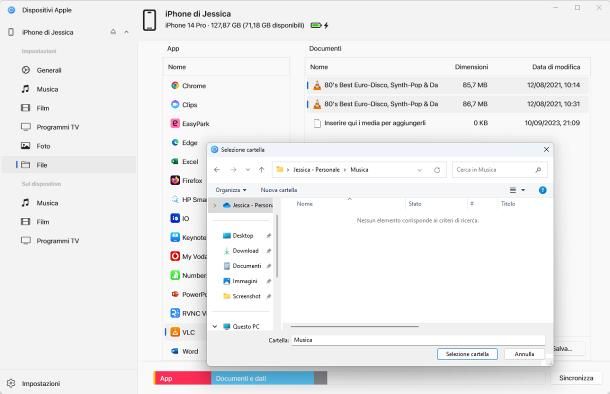
Task: Click the App segment of storage bar
Action: [182, 378]
